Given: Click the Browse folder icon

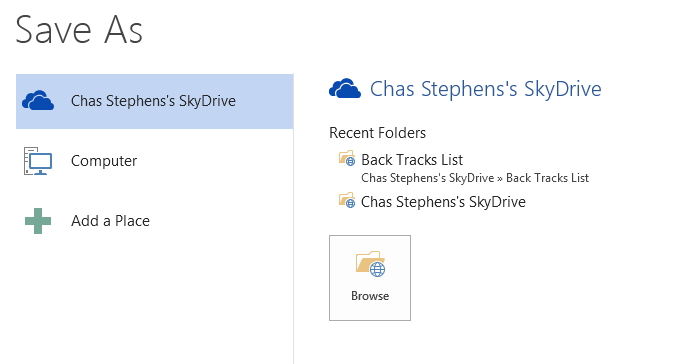Looking at the screenshot, I should coord(371,264).
